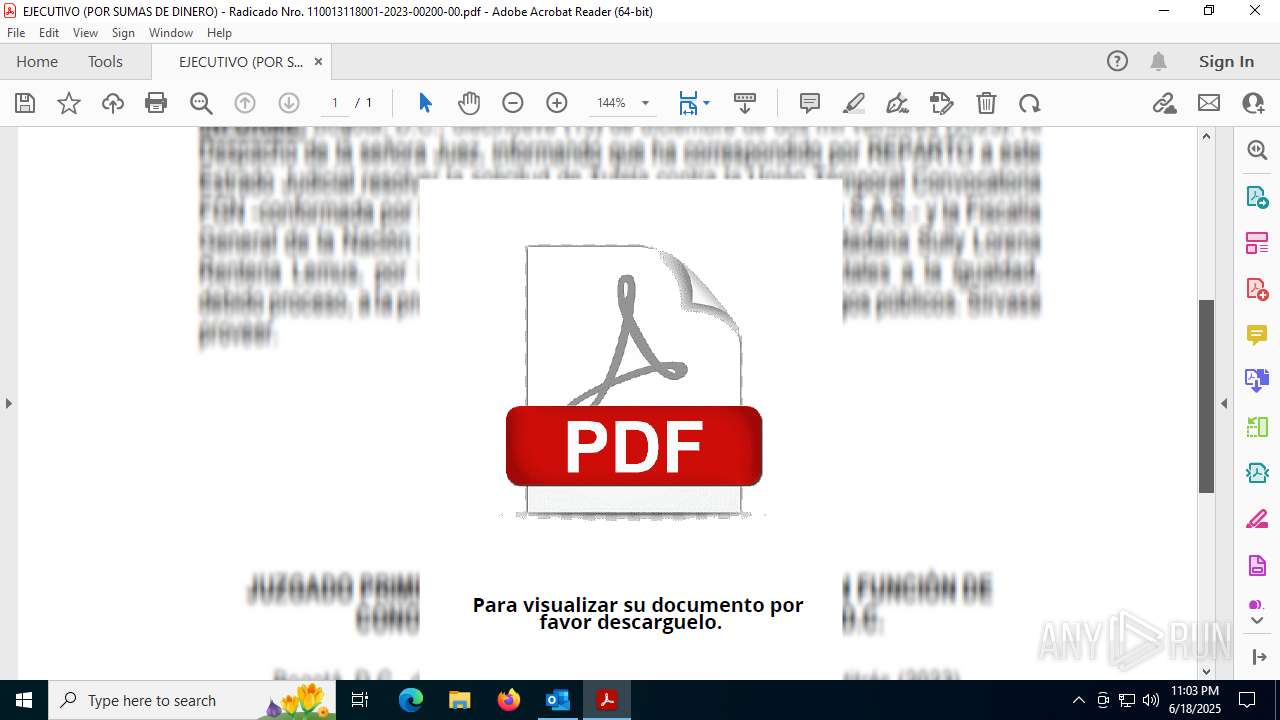
Task: Open Combine Files tool in right pane
Action: pyautogui.click(x=1257, y=380)
